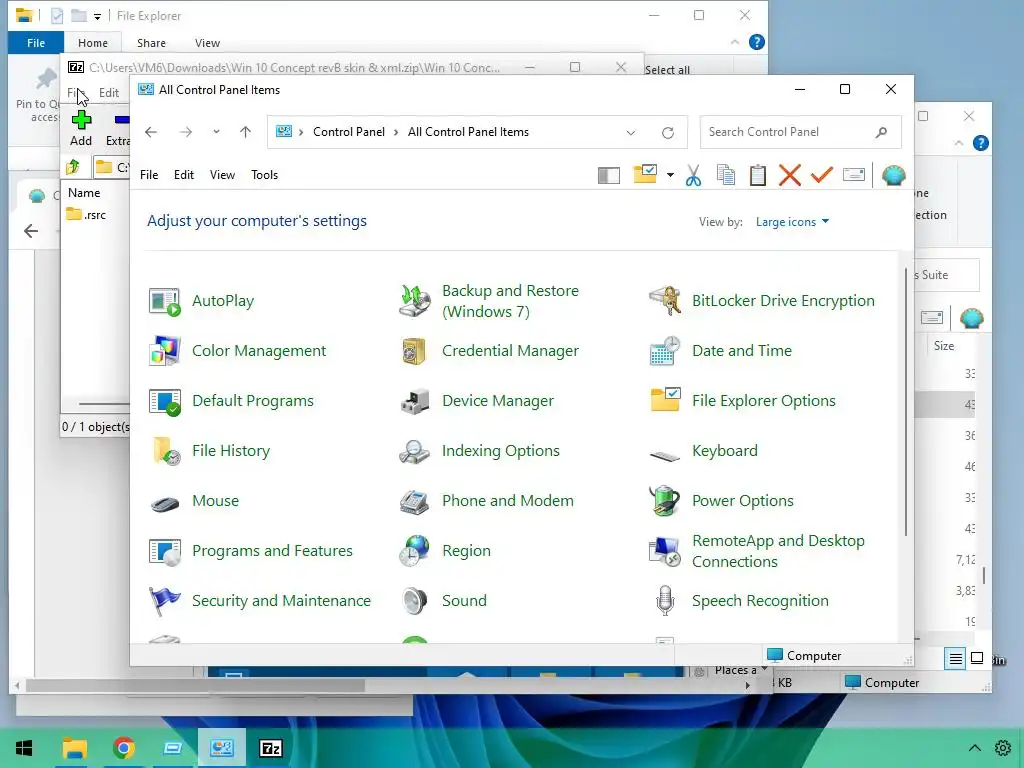Click the folder options toolbar icon
Viewport: 1024px width, 768px height.
click(x=645, y=174)
